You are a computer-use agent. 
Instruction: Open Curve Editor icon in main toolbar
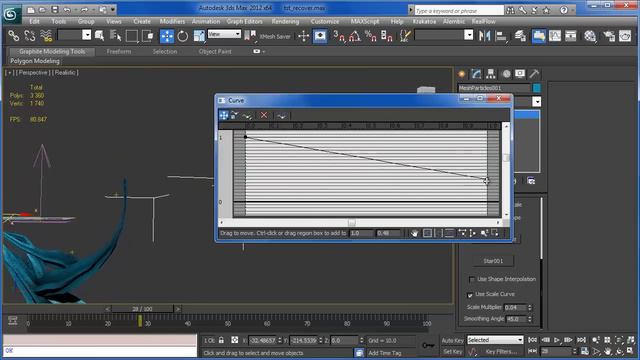tap(555, 36)
